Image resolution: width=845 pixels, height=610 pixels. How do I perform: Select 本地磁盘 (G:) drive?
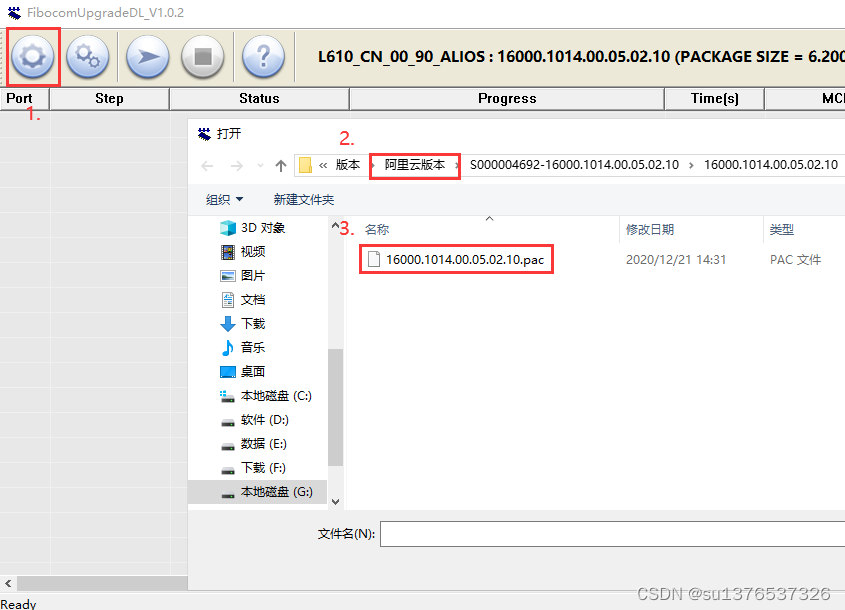point(258,492)
